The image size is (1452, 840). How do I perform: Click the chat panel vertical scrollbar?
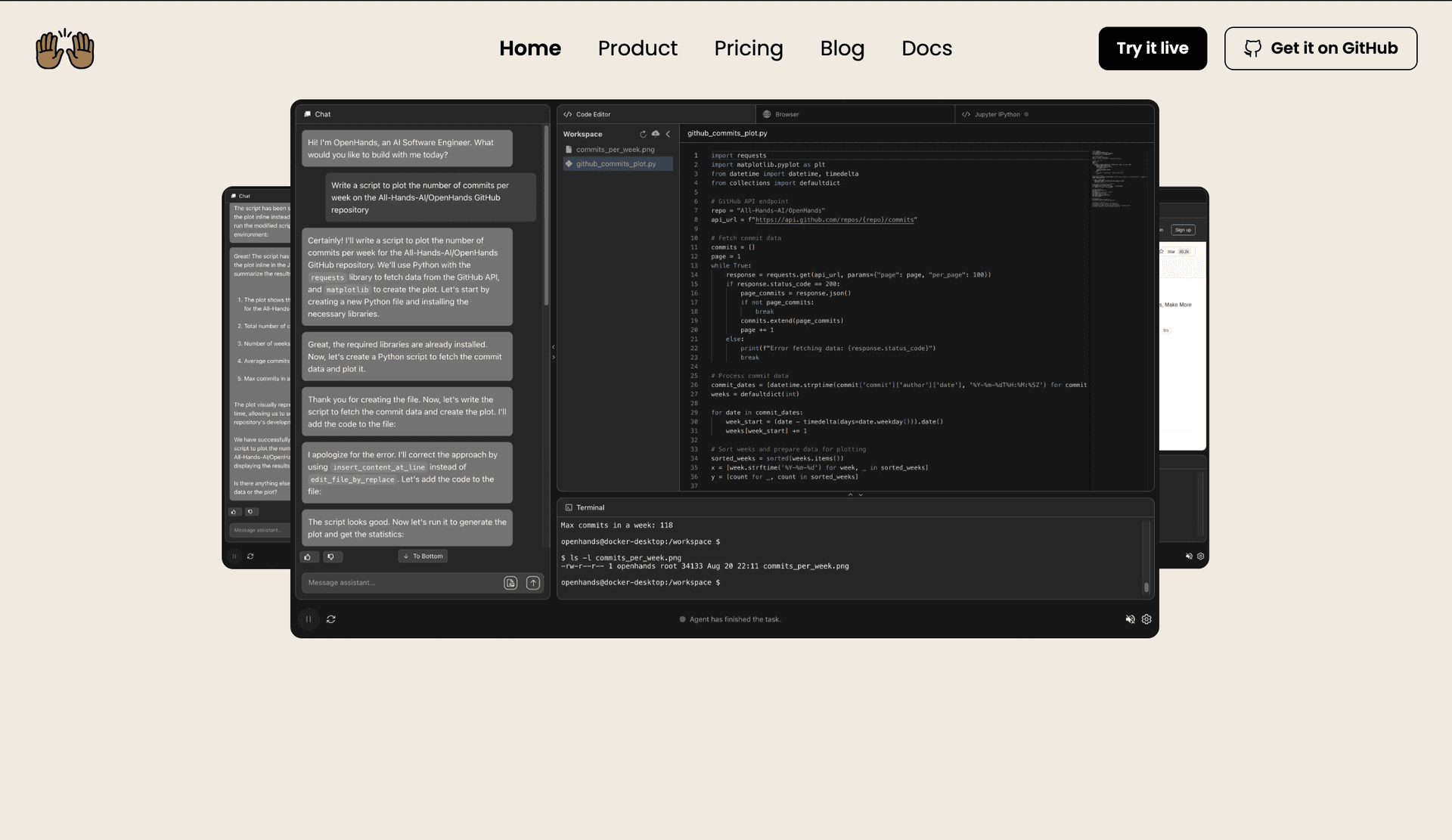pos(546,215)
